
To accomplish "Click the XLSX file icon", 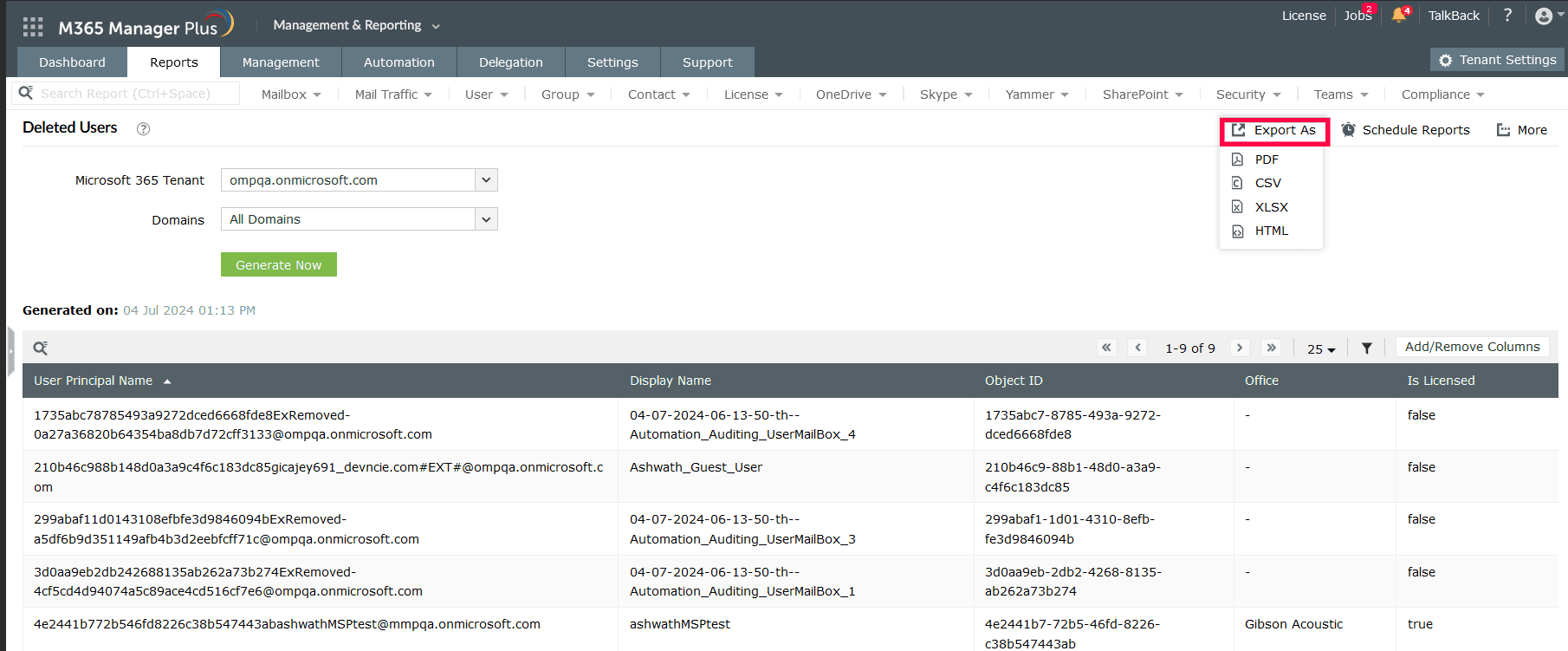I will 1237,207.
